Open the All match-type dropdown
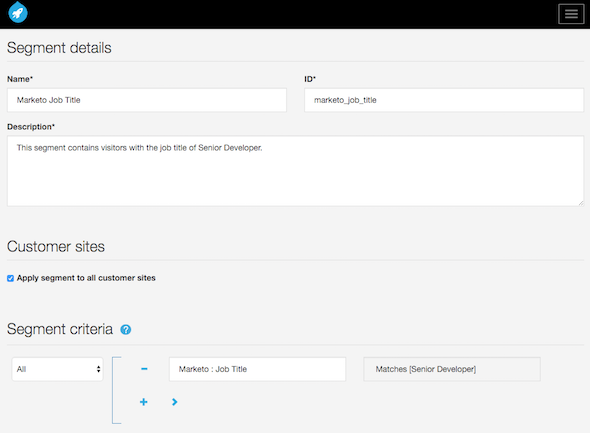This screenshot has width=590, height=433. (58, 369)
